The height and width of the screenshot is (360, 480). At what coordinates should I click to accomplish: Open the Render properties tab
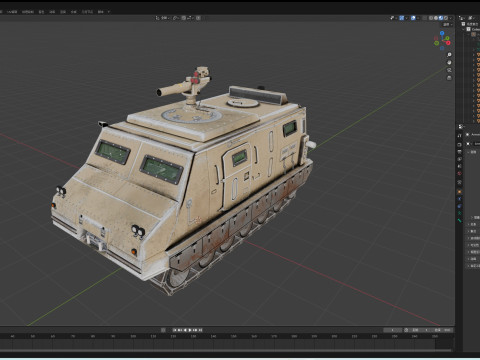coord(459,145)
